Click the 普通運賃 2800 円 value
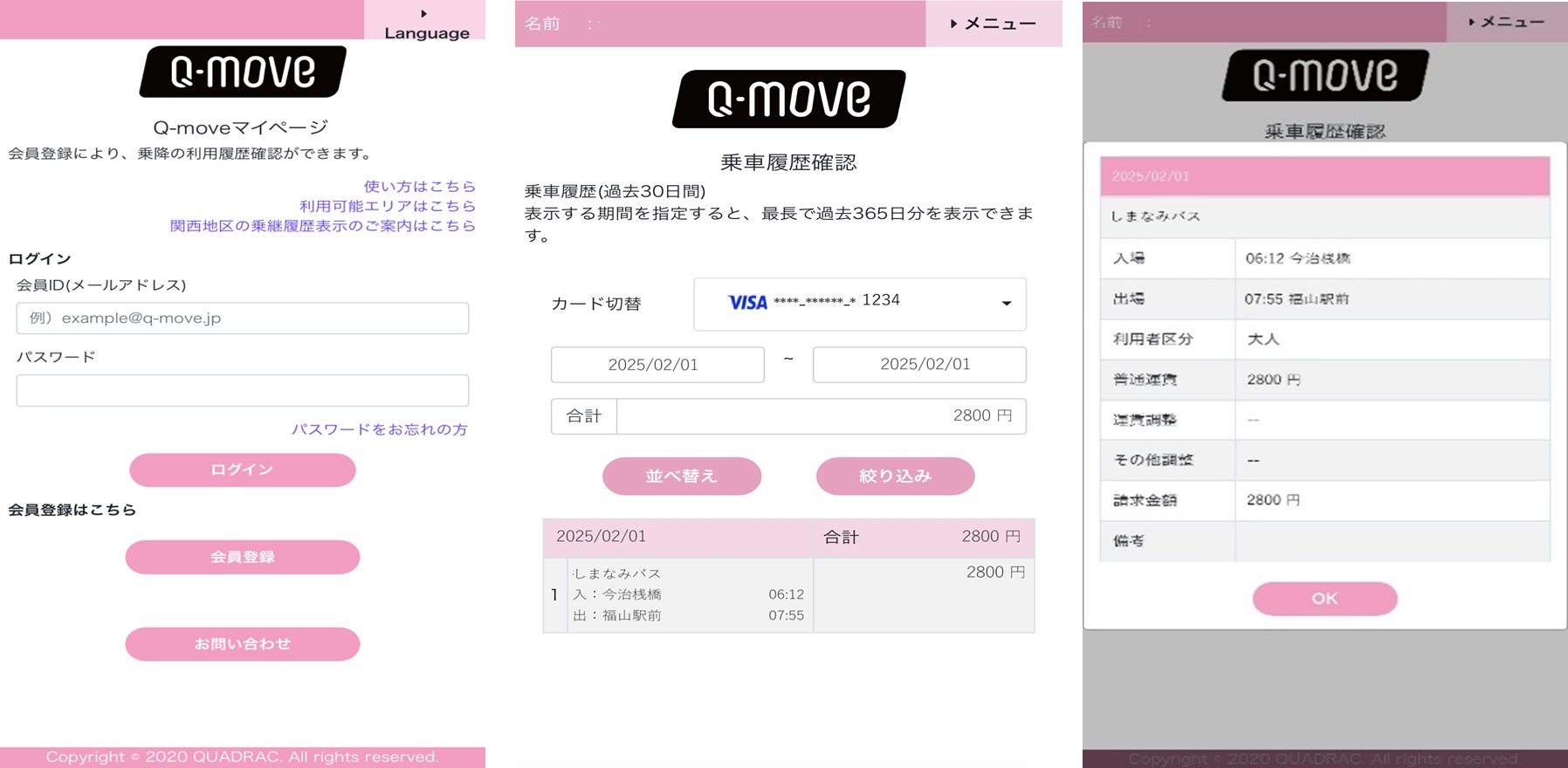This screenshot has width=1568, height=768. point(1274,380)
